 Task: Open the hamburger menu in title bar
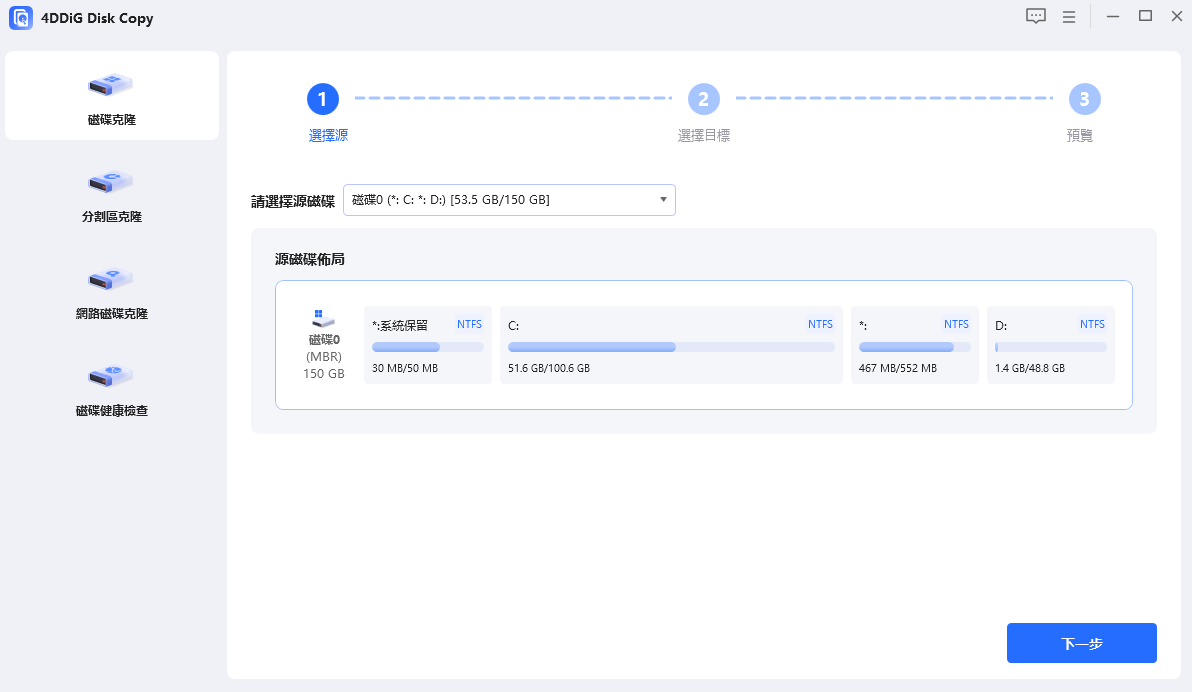tap(1069, 17)
